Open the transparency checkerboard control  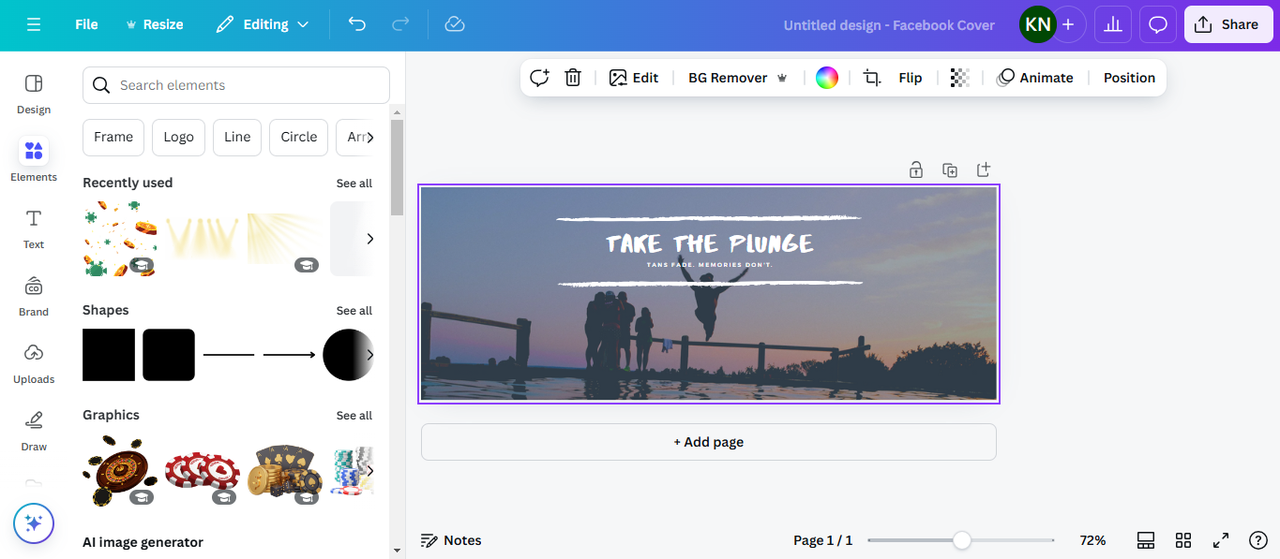[x=960, y=78]
